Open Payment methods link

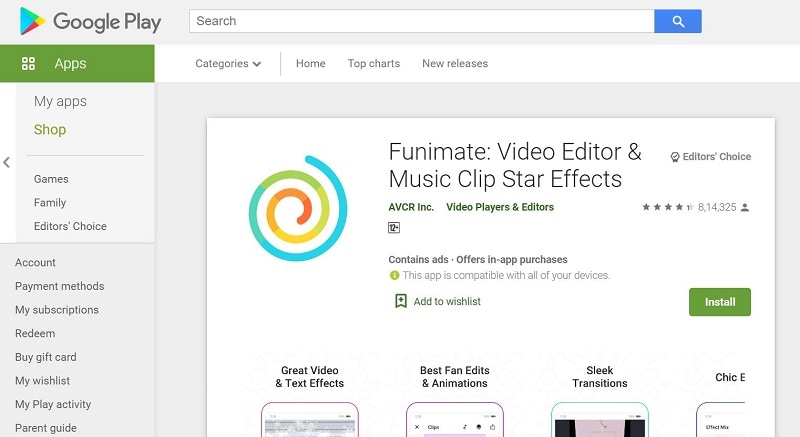[59, 286]
